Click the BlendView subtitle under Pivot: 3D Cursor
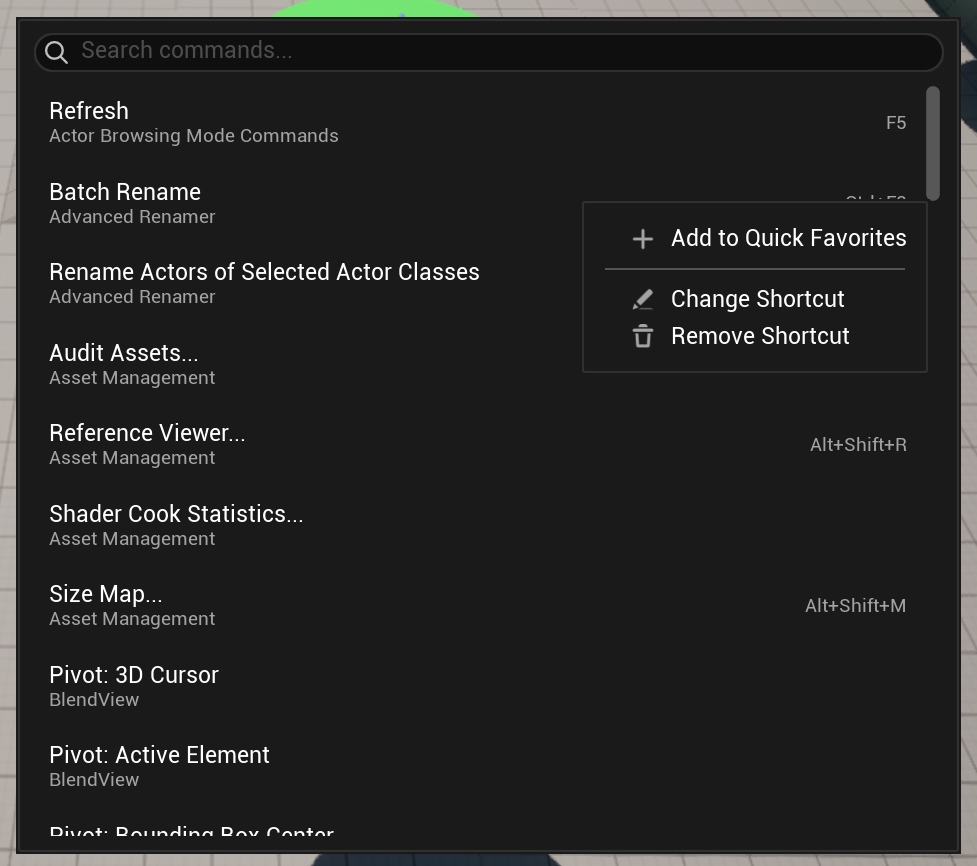Viewport: 977px width, 866px height. point(94,700)
